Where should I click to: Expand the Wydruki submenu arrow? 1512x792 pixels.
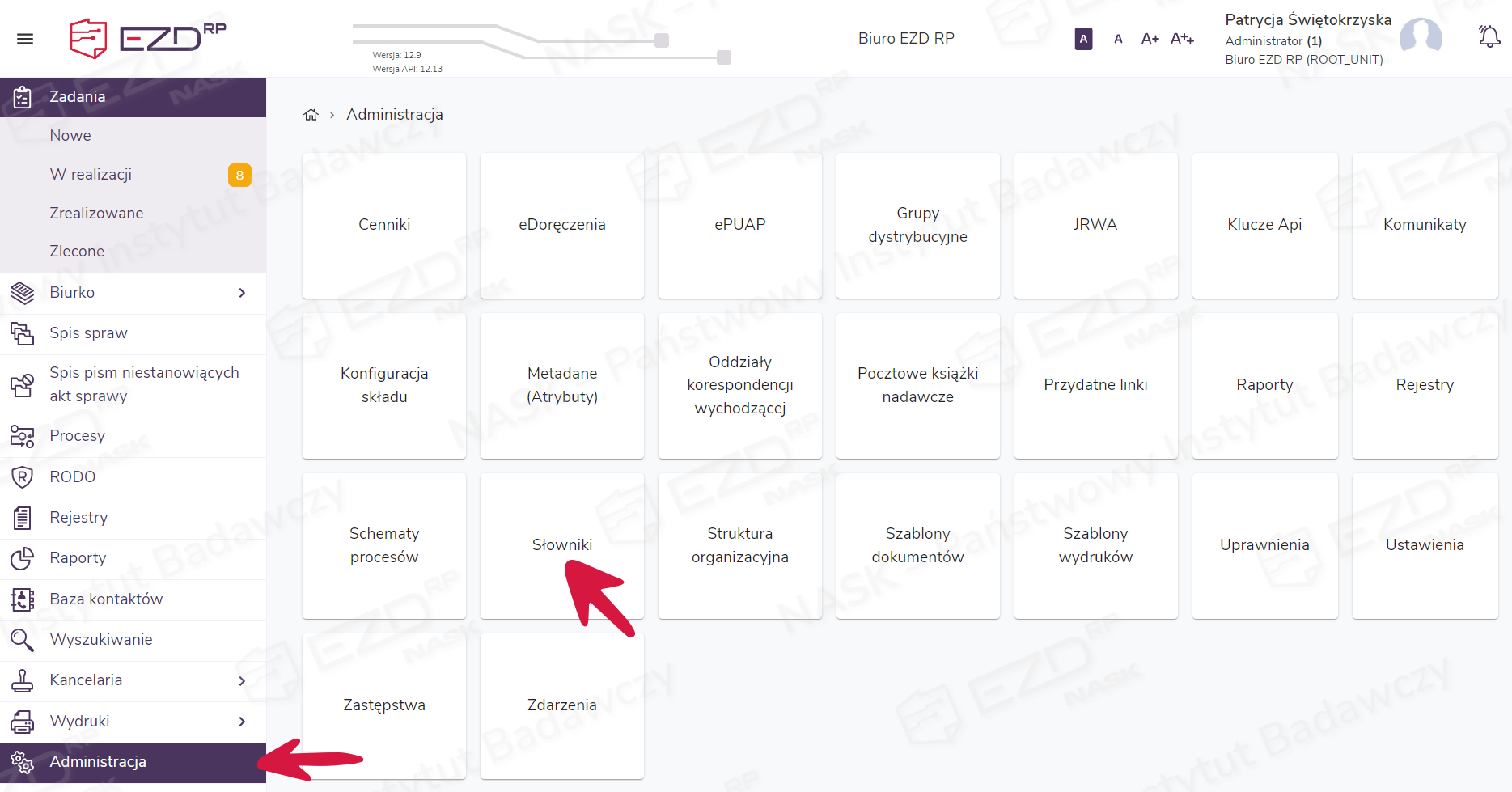pyautogui.click(x=242, y=722)
